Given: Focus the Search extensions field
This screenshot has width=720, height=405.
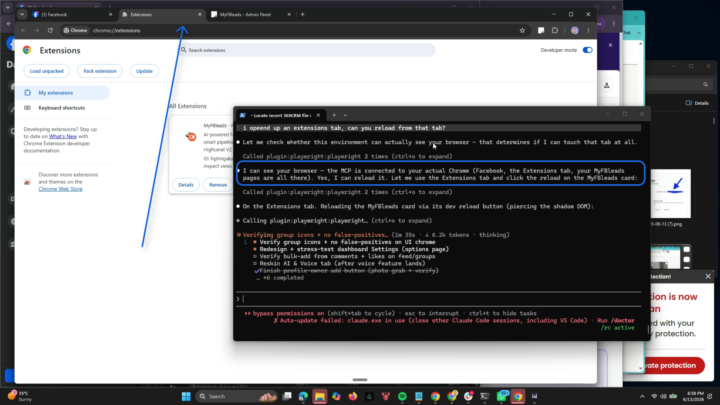Looking at the screenshot, I should click(307, 50).
